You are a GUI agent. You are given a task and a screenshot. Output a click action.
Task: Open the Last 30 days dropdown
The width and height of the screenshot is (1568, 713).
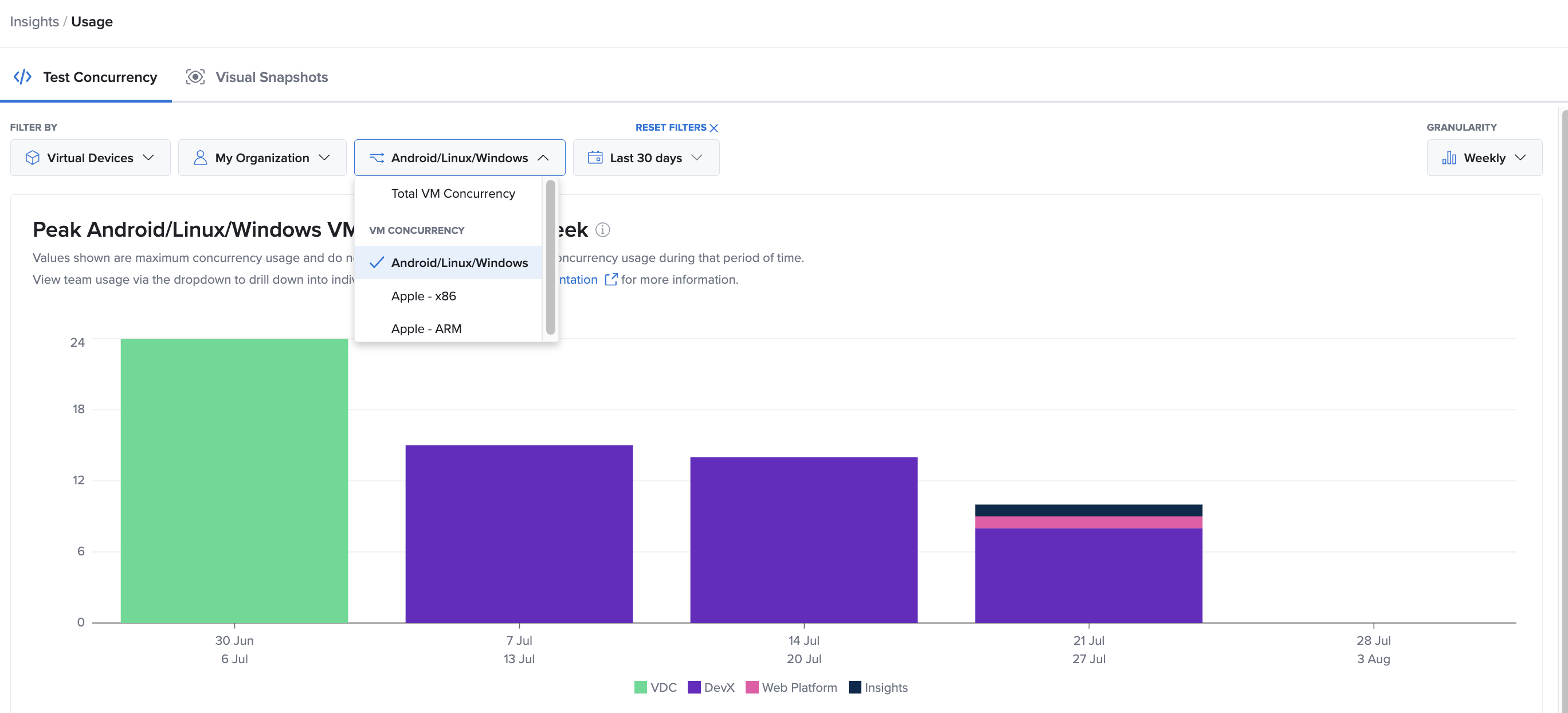[x=646, y=158]
